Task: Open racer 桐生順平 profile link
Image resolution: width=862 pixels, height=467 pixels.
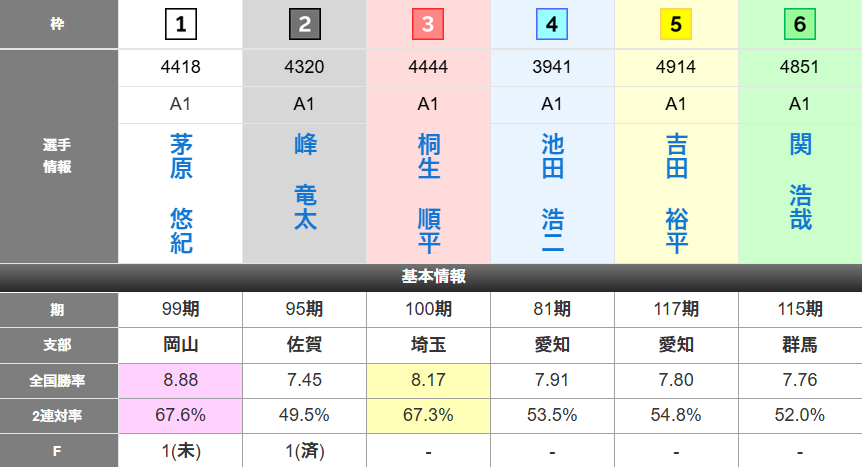Action: coord(428,194)
